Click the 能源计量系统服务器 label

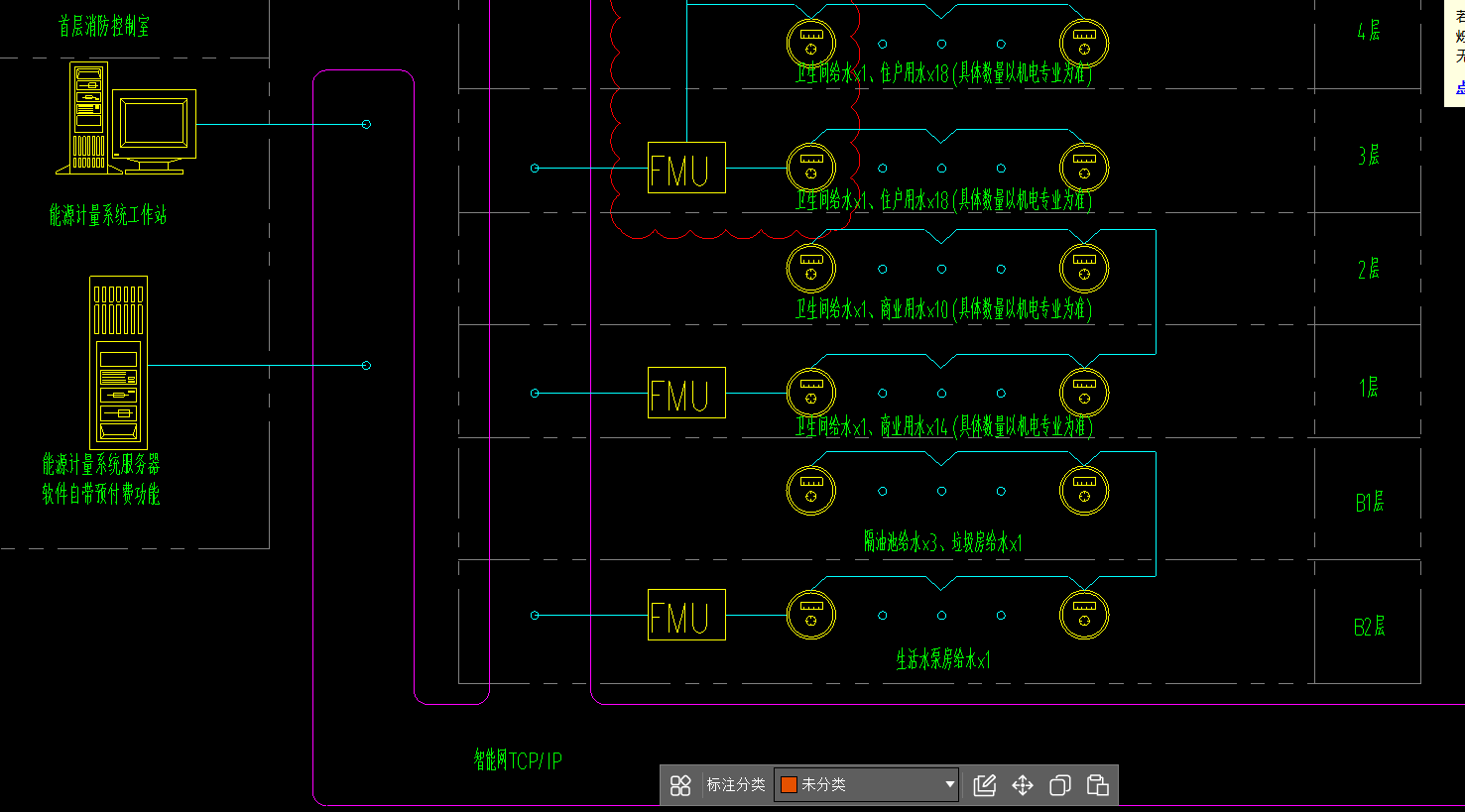[101, 464]
